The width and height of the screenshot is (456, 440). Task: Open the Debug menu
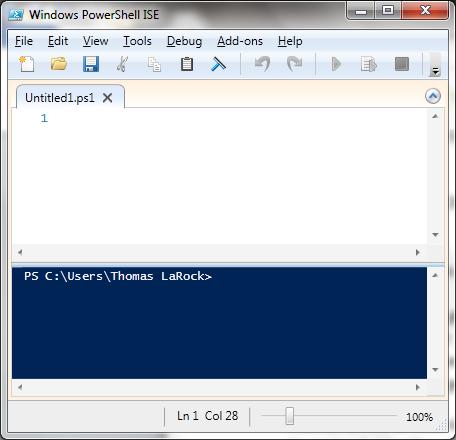[184, 41]
